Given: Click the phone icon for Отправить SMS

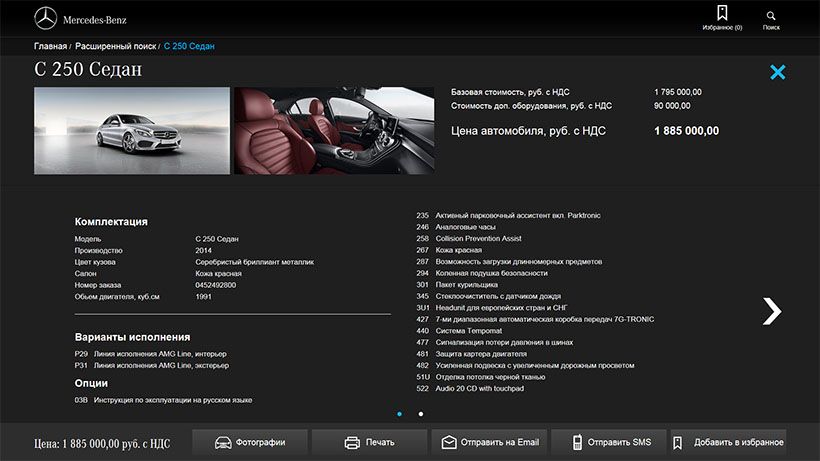Looking at the screenshot, I should coord(576,442).
